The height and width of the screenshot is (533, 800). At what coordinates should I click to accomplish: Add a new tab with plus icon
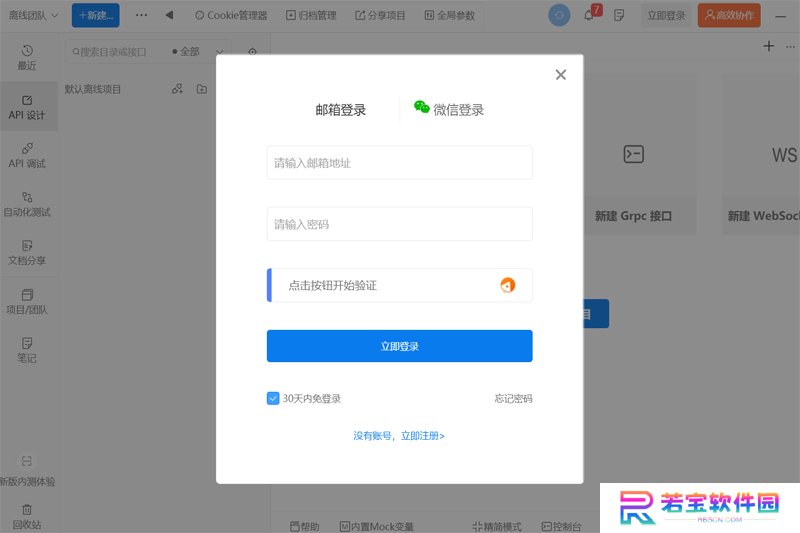[x=768, y=46]
